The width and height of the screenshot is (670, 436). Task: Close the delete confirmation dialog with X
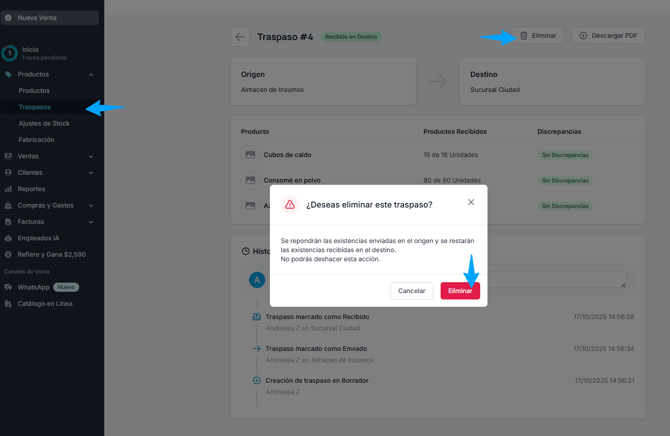470,202
